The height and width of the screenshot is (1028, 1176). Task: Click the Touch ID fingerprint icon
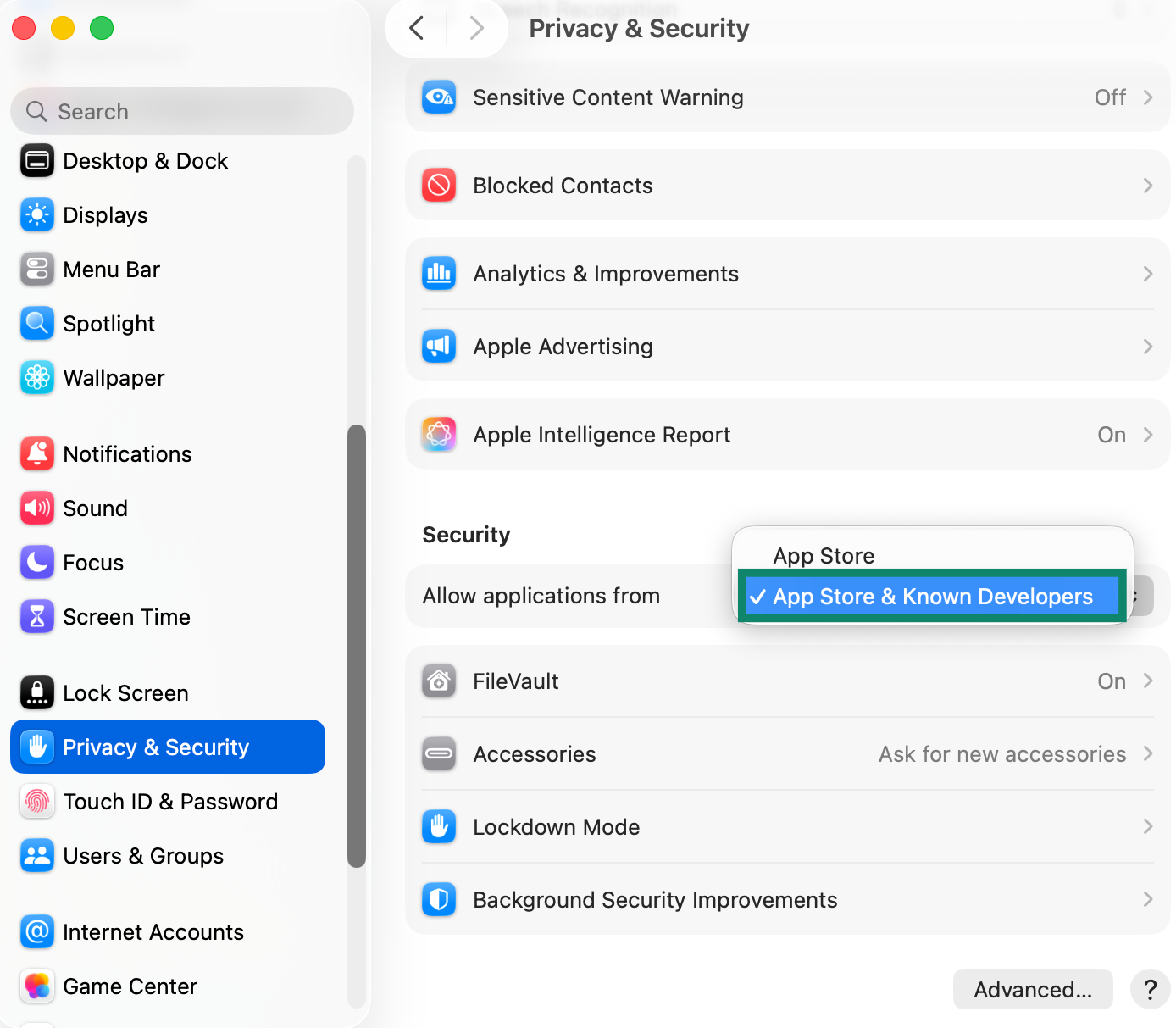point(37,802)
